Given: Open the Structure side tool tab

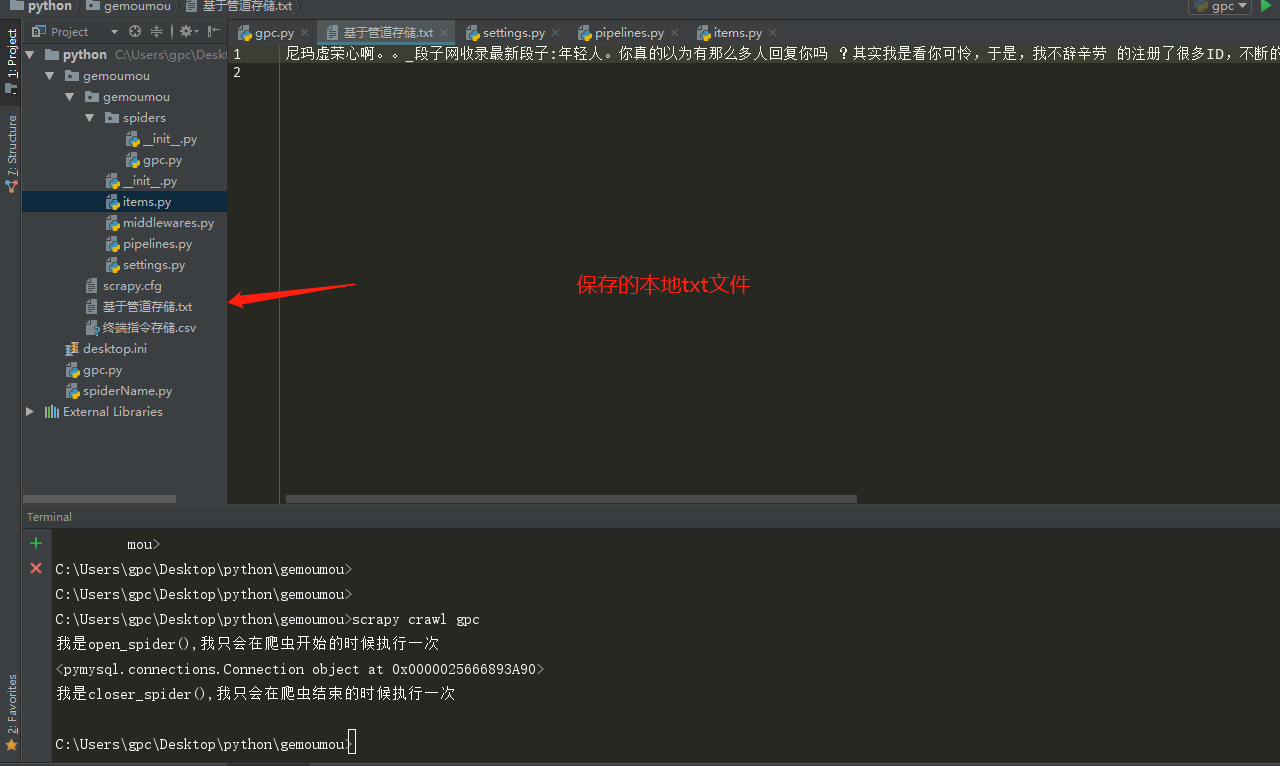Looking at the screenshot, I should (x=11, y=153).
